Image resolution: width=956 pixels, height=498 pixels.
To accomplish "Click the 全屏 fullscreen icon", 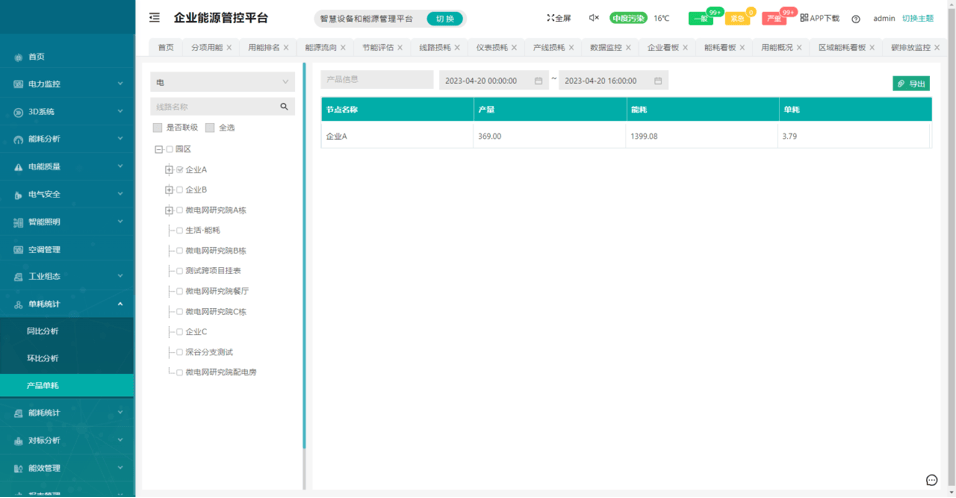I will pyautogui.click(x=550, y=18).
